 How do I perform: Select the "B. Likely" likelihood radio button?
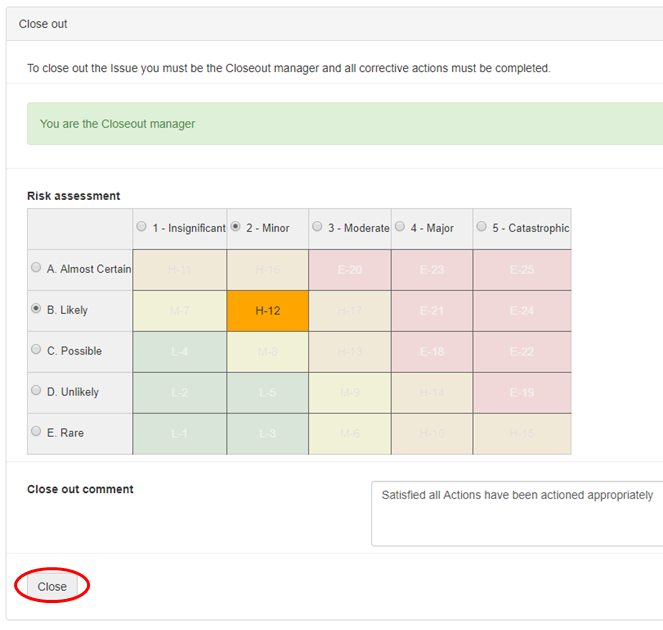(37, 309)
